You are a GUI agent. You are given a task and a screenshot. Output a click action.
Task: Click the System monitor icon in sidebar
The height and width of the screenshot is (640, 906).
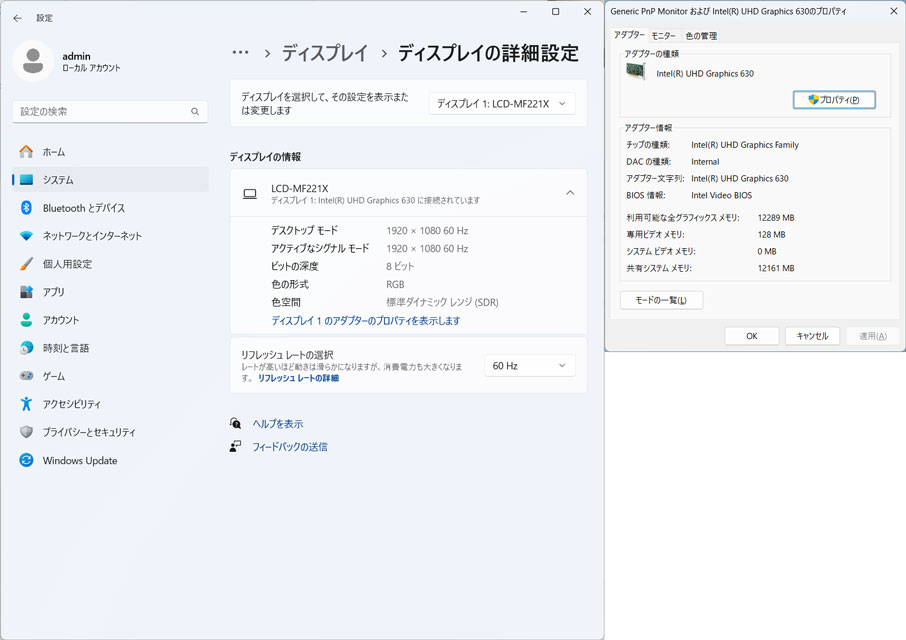click(x=26, y=180)
